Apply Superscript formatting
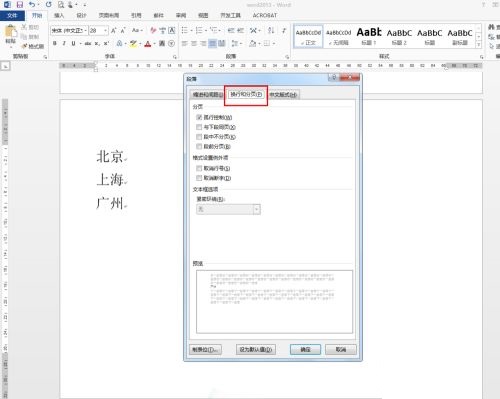This screenshot has height=399, width=500. 106,43
